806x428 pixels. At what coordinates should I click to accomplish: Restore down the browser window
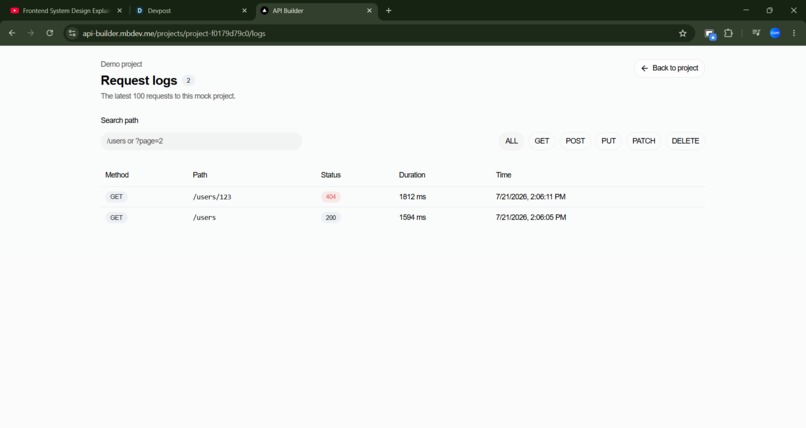[x=770, y=10]
